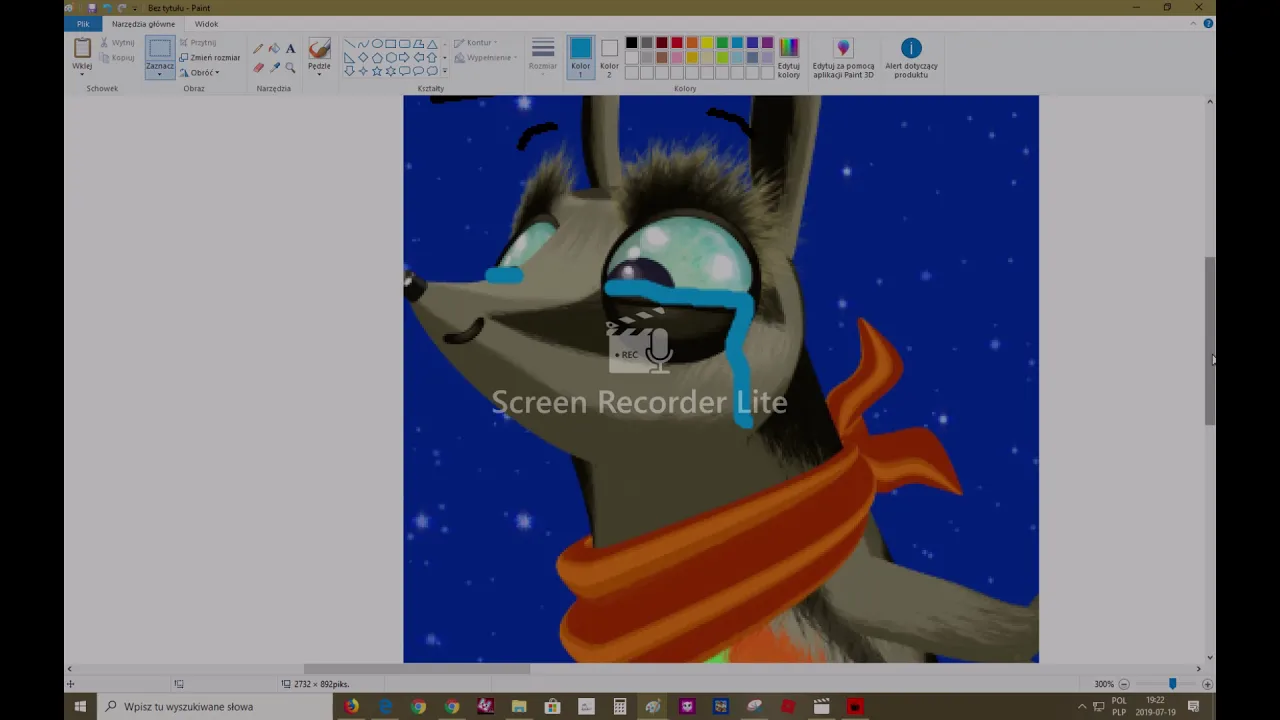Open the Windows Start menu
The height and width of the screenshot is (720, 1280).
(80, 707)
